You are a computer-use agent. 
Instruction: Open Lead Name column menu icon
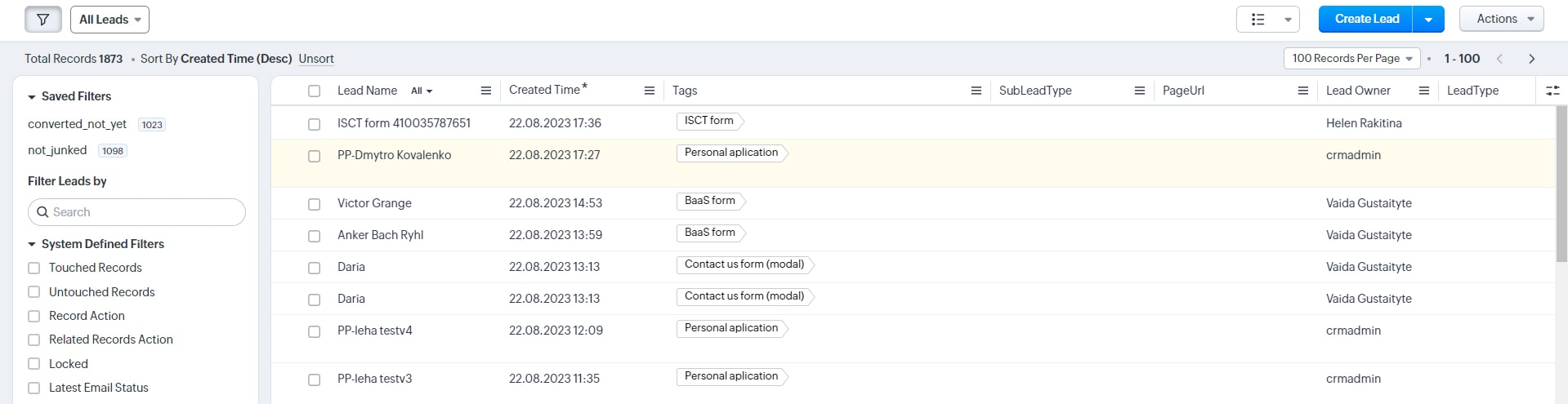point(485,91)
